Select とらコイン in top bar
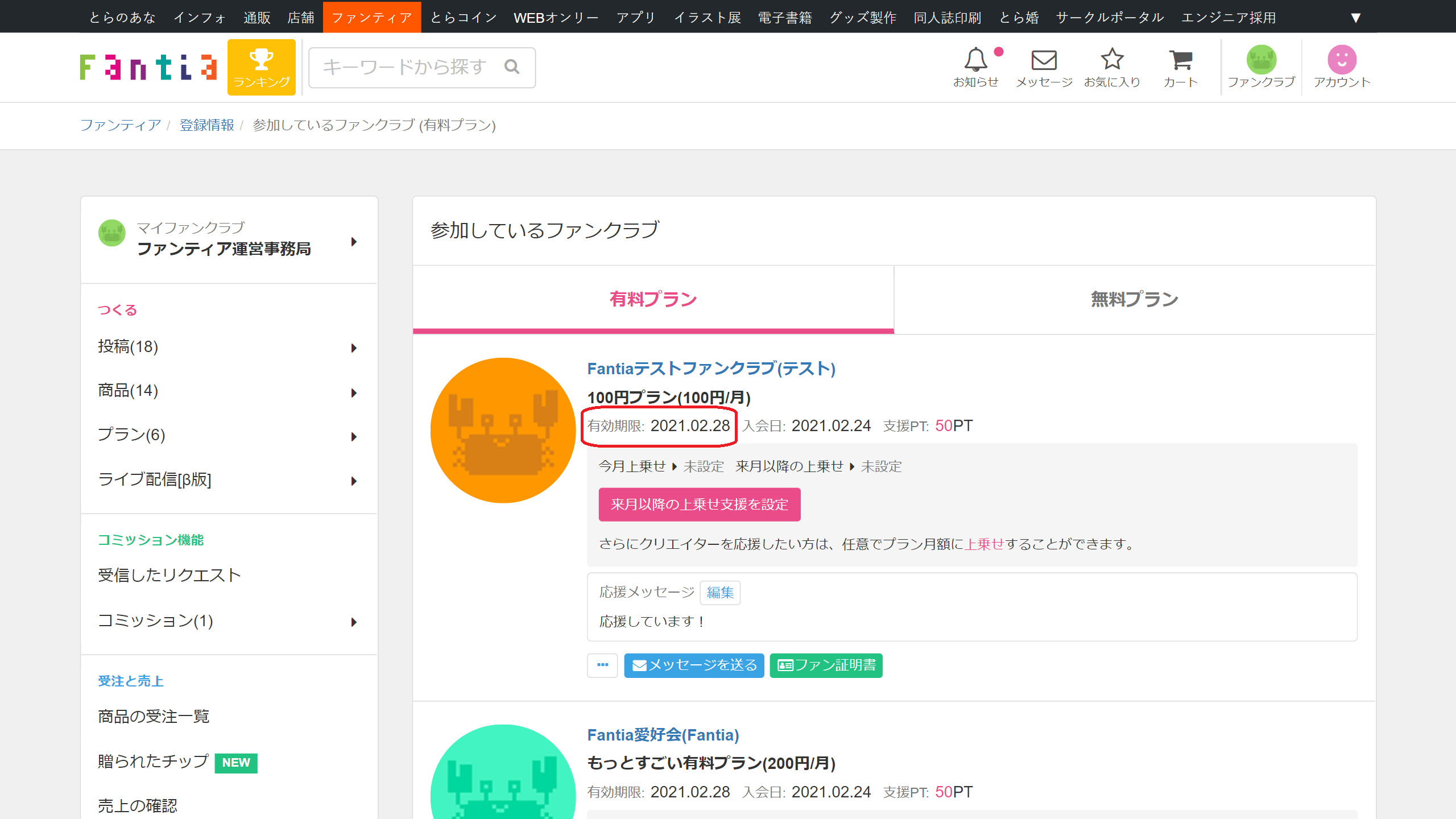Image resolution: width=1456 pixels, height=819 pixels. tap(464, 18)
